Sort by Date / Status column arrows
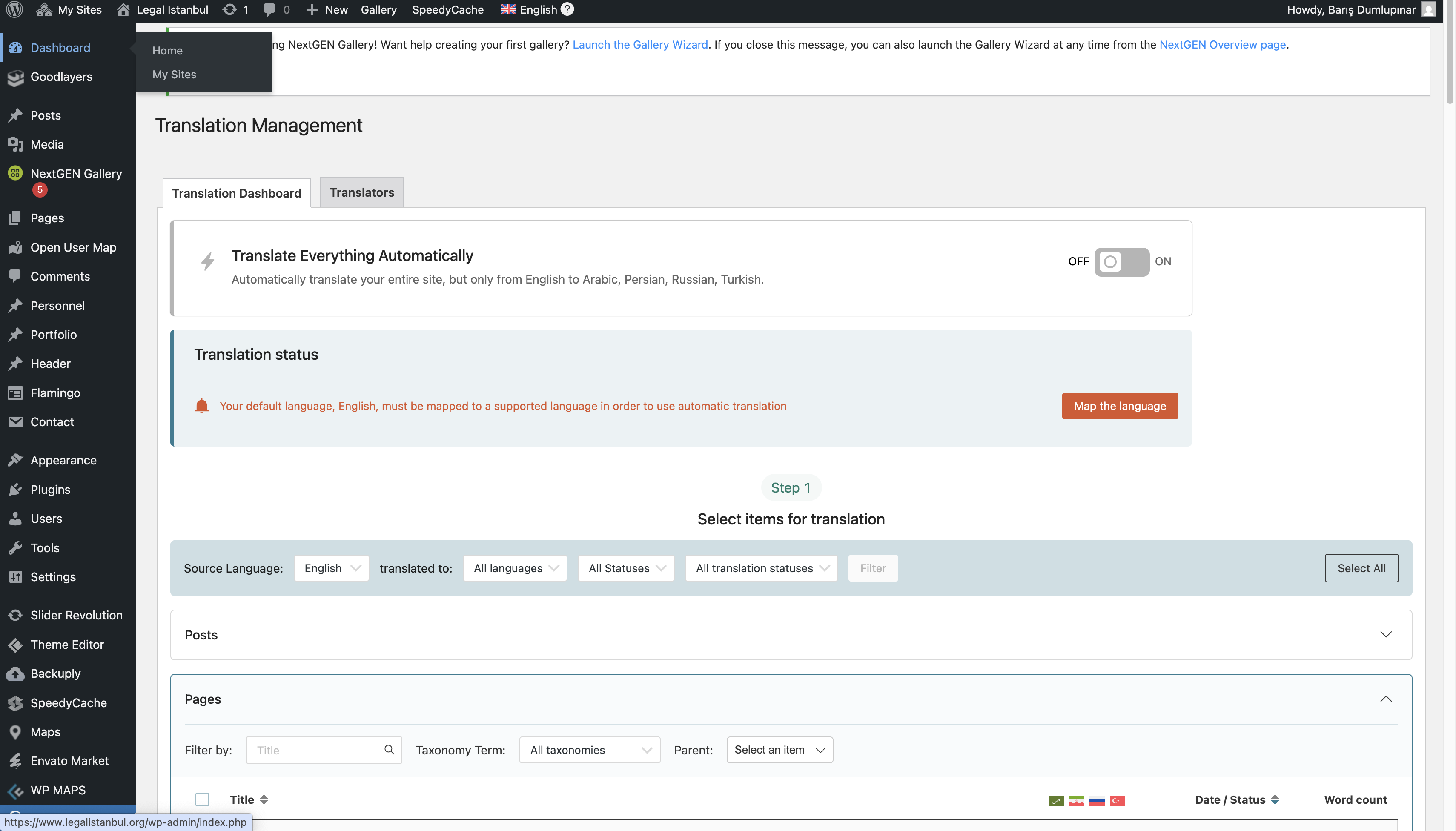 pyautogui.click(x=1275, y=799)
